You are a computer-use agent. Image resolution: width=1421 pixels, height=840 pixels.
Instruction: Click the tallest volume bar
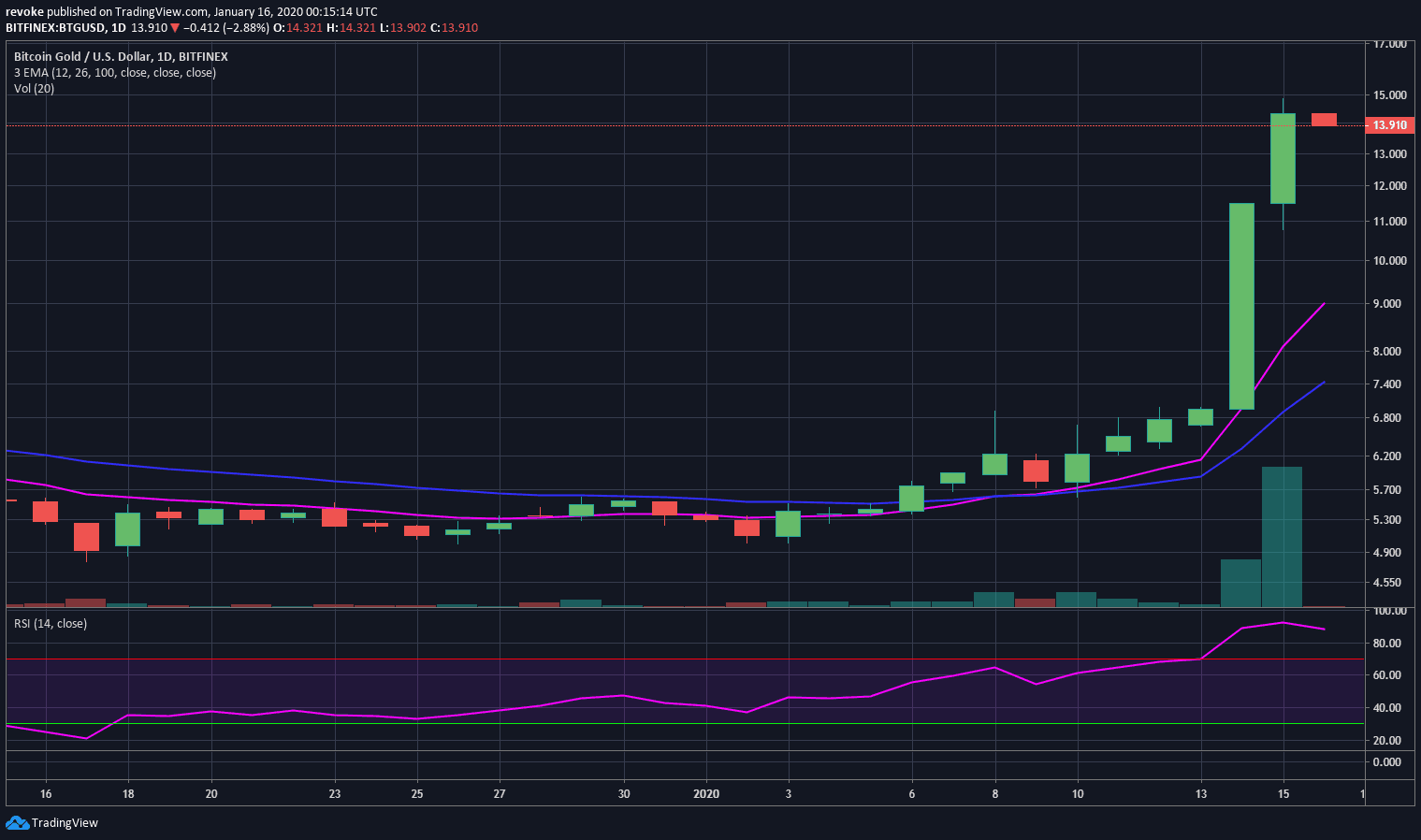1282,537
